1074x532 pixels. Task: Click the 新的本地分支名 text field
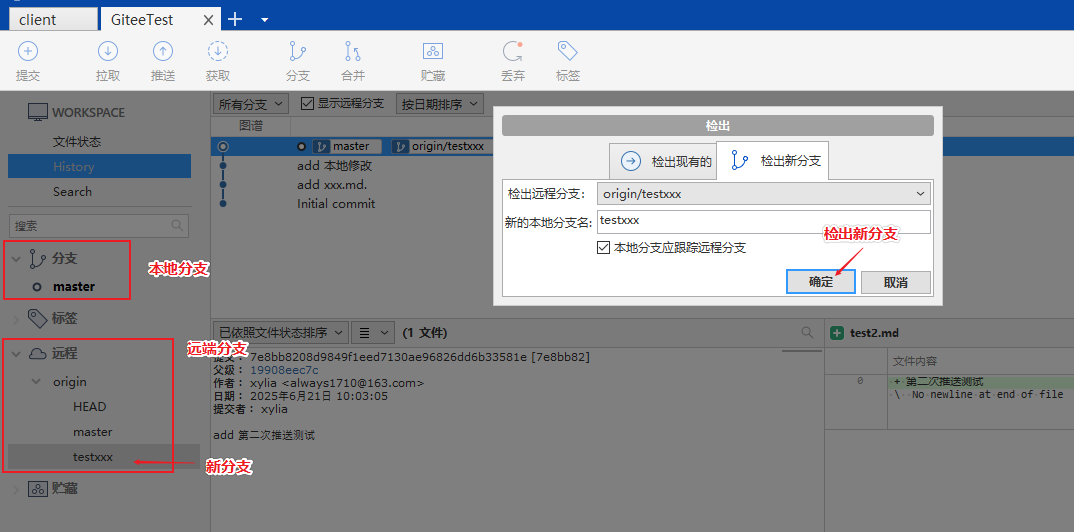point(764,221)
